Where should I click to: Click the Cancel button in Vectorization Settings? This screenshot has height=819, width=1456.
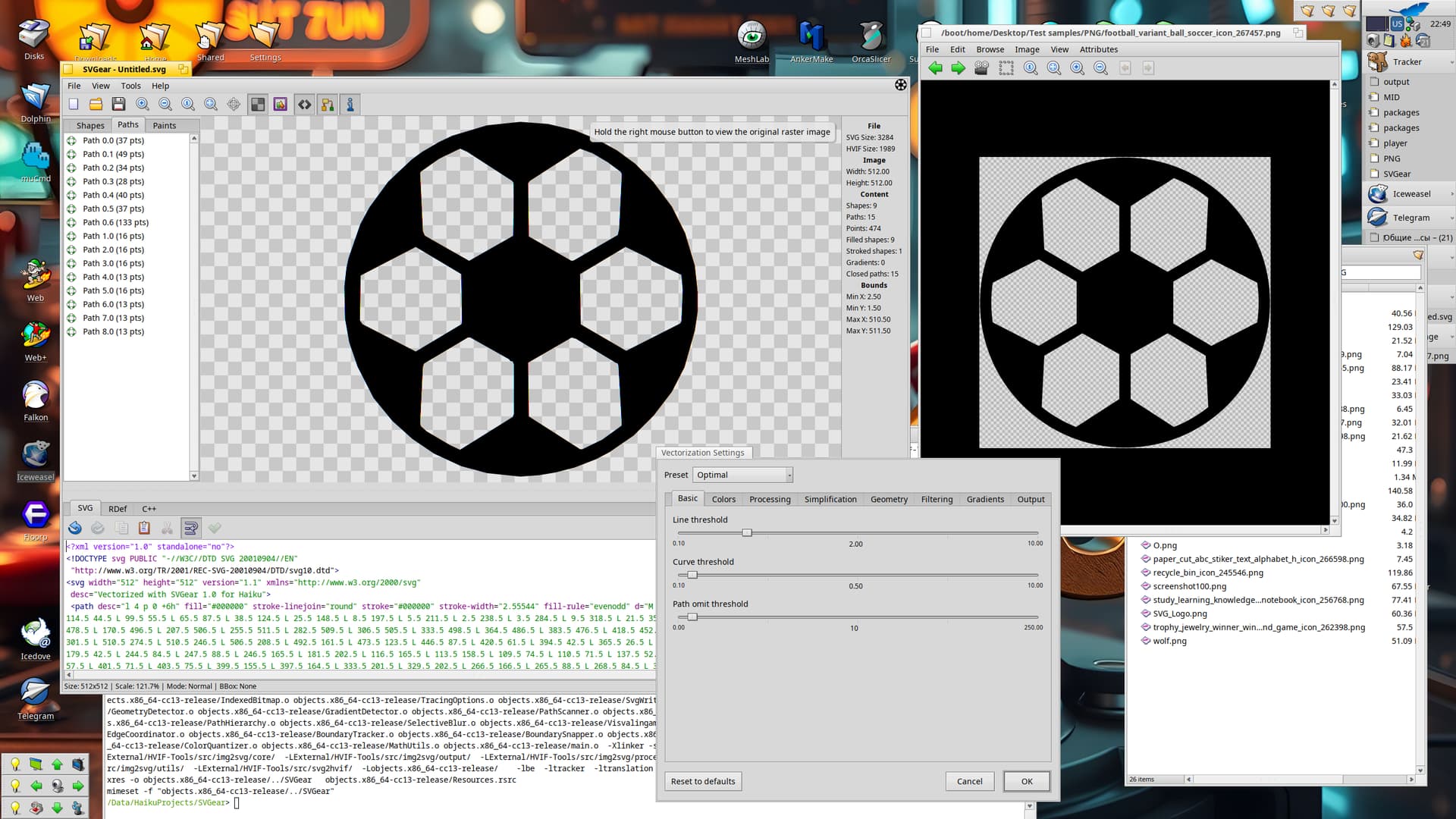pyautogui.click(x=969, y=781)
